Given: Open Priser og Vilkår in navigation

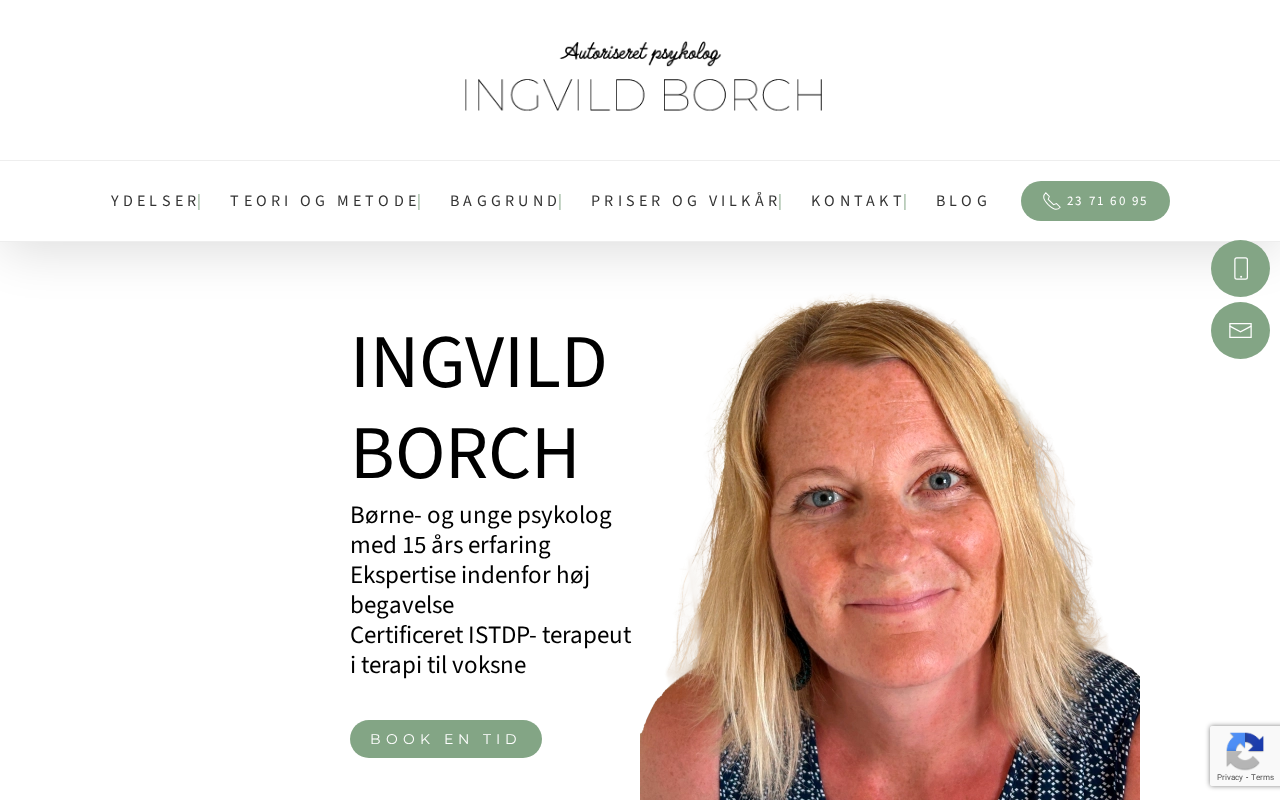Looking at the screenshot, I should (686, 201).
